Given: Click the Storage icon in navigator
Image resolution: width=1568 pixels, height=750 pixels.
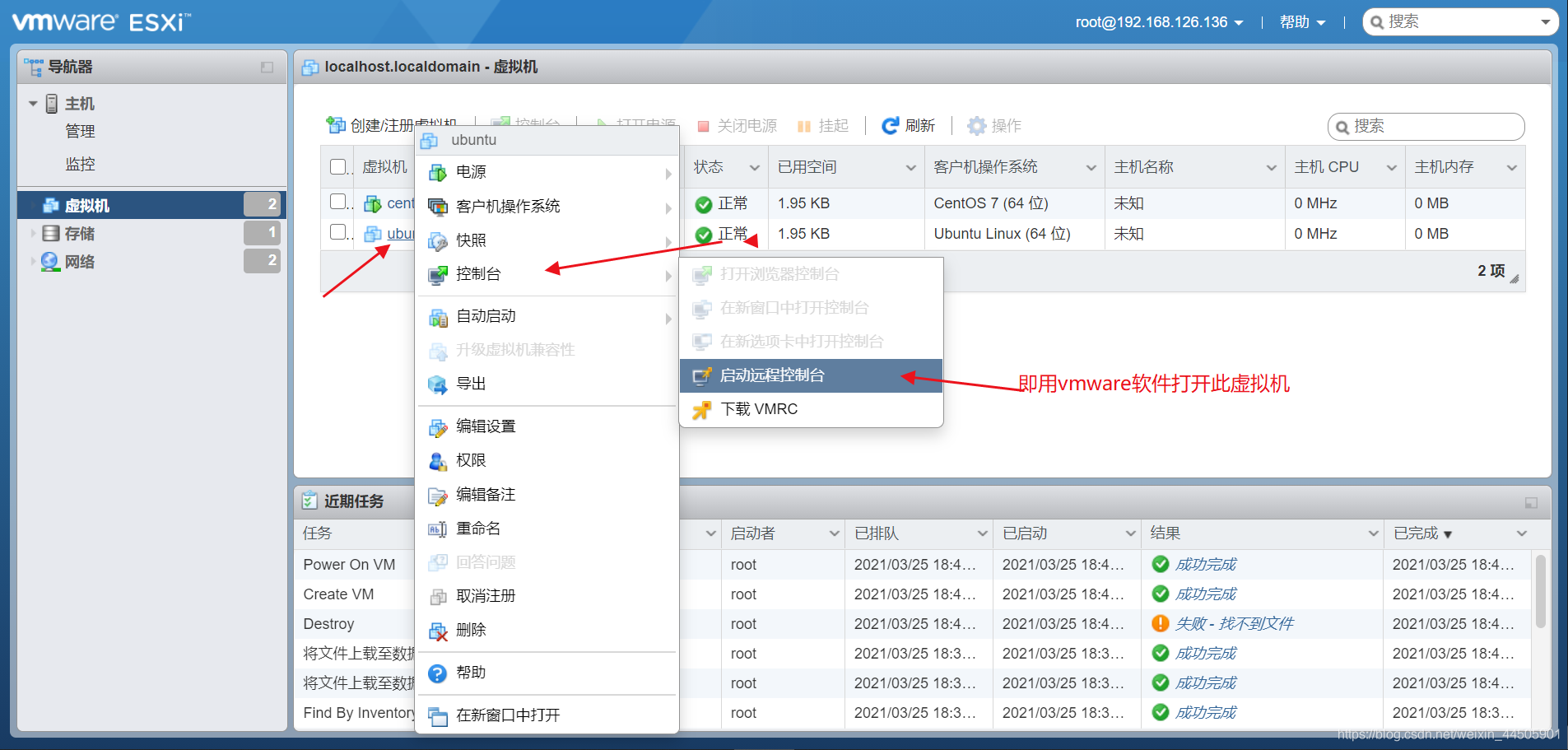Looking at the screenshot, I should point(51,234).
